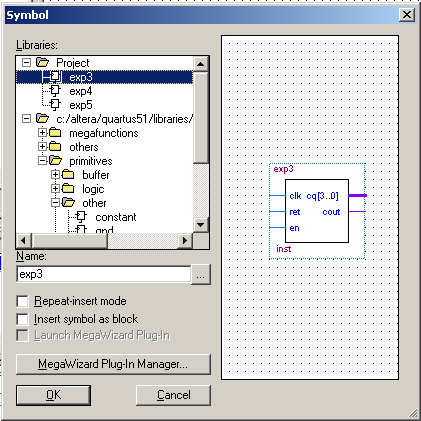Click the altera libraries folder icon
421x421 pixels.
coord(43,118)
